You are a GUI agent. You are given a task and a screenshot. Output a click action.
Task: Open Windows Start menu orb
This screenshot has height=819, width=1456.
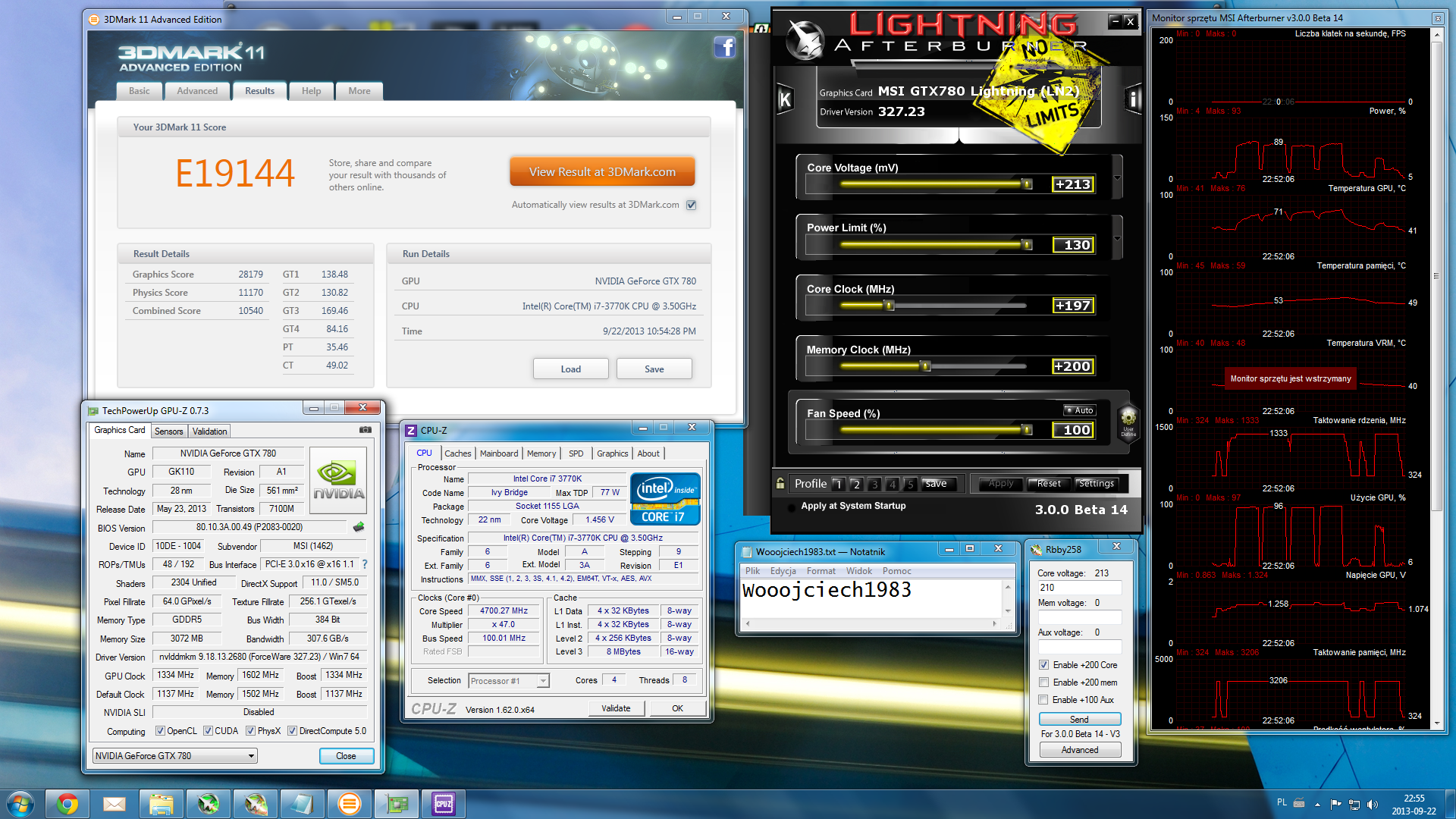point(20,804)
